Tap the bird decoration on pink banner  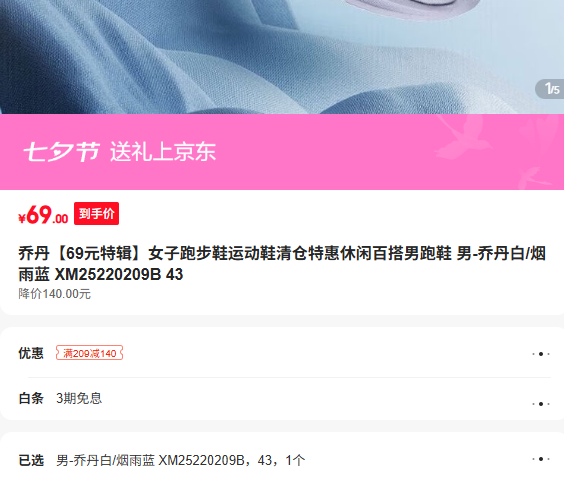(x=464, y=139)
